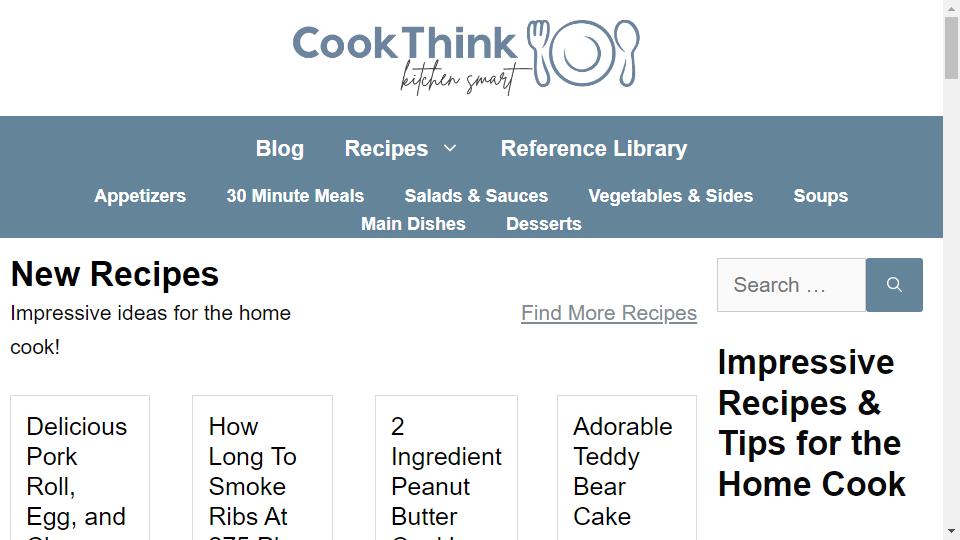Click the Find More Recipes link
Image resolution: width=960 pixels, height=540 pixels.
tap(609, 313)
